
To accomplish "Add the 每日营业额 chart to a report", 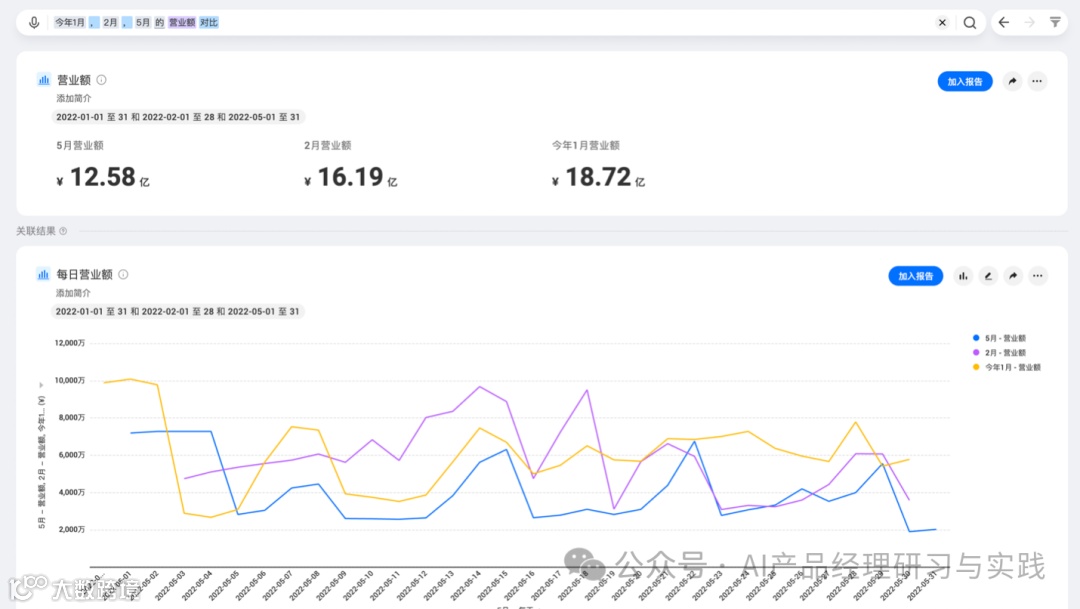I will click(915, 276).
